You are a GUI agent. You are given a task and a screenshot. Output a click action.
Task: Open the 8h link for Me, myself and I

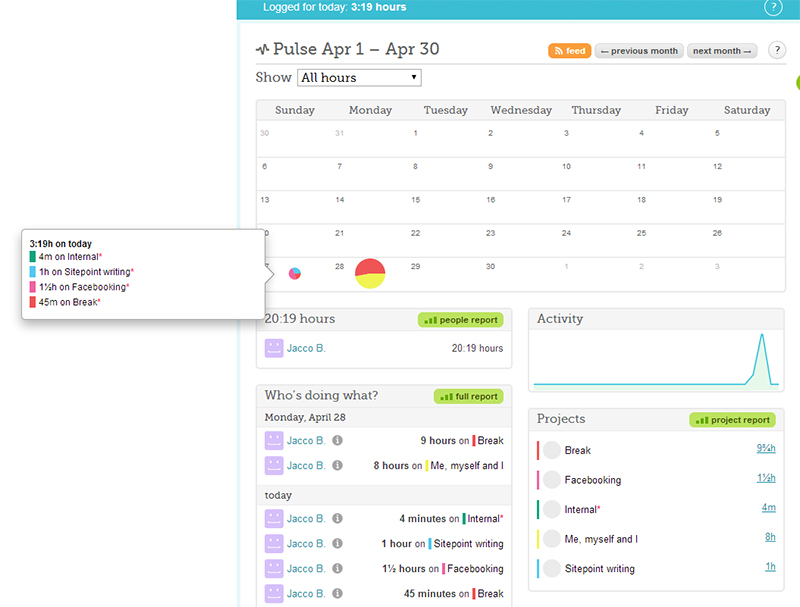tap(770, 538)
